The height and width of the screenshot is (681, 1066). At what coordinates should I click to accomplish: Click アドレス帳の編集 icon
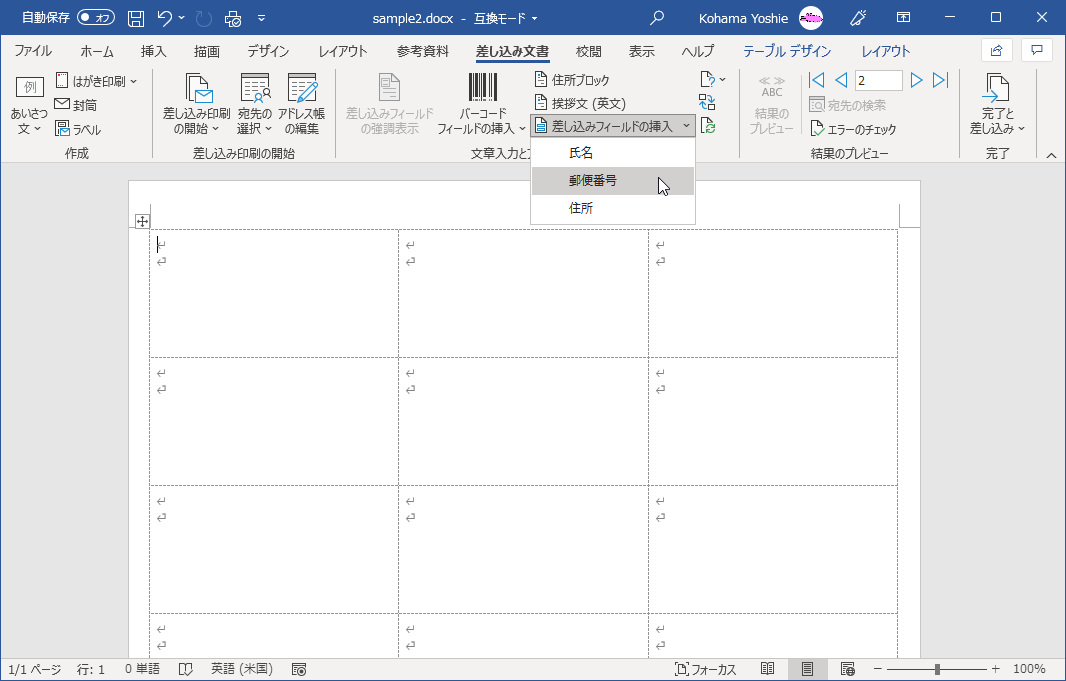[x=301, y=105]
